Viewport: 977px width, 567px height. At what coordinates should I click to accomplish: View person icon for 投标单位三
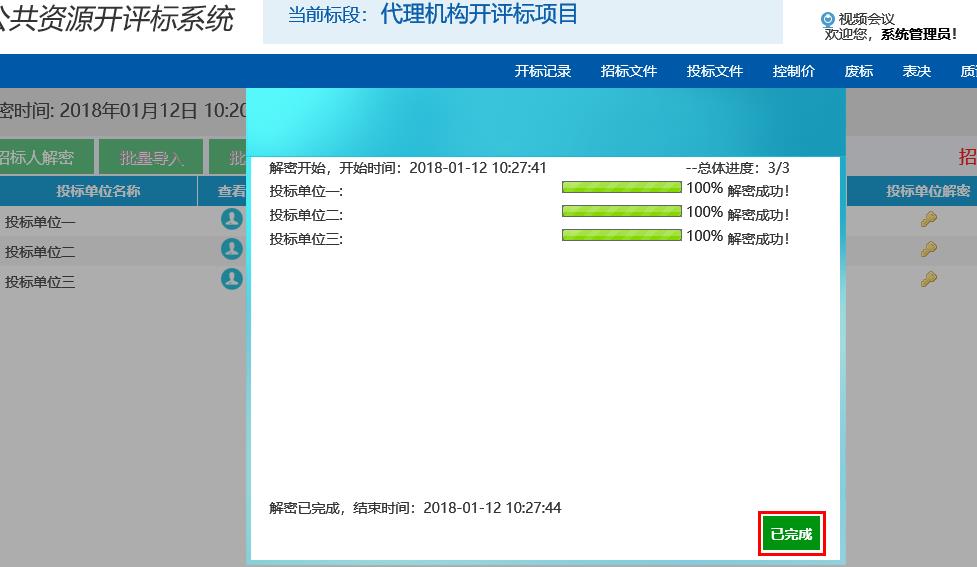232,279
